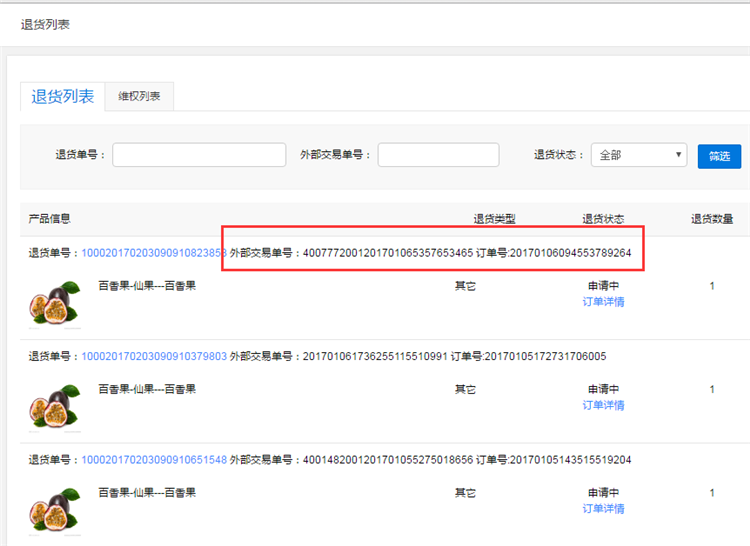Click into the 外部交易单号 search box
The image size is (750, 546).
point(438,155)
